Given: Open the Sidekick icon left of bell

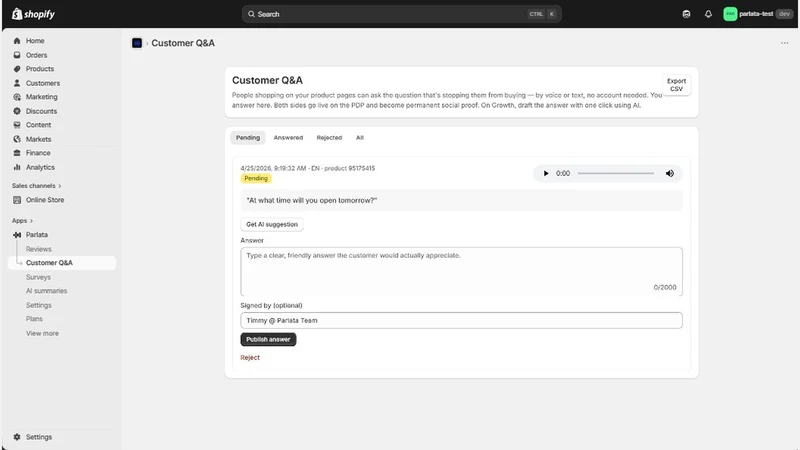Looking at the screenshot, I should [686, 14].
